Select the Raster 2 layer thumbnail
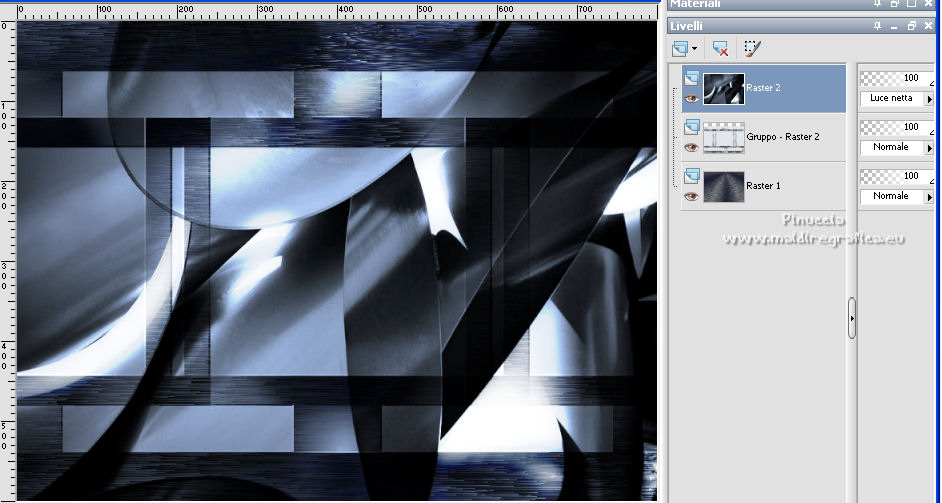Viewport: 942px width, 503px height. (x=723, y=89)
